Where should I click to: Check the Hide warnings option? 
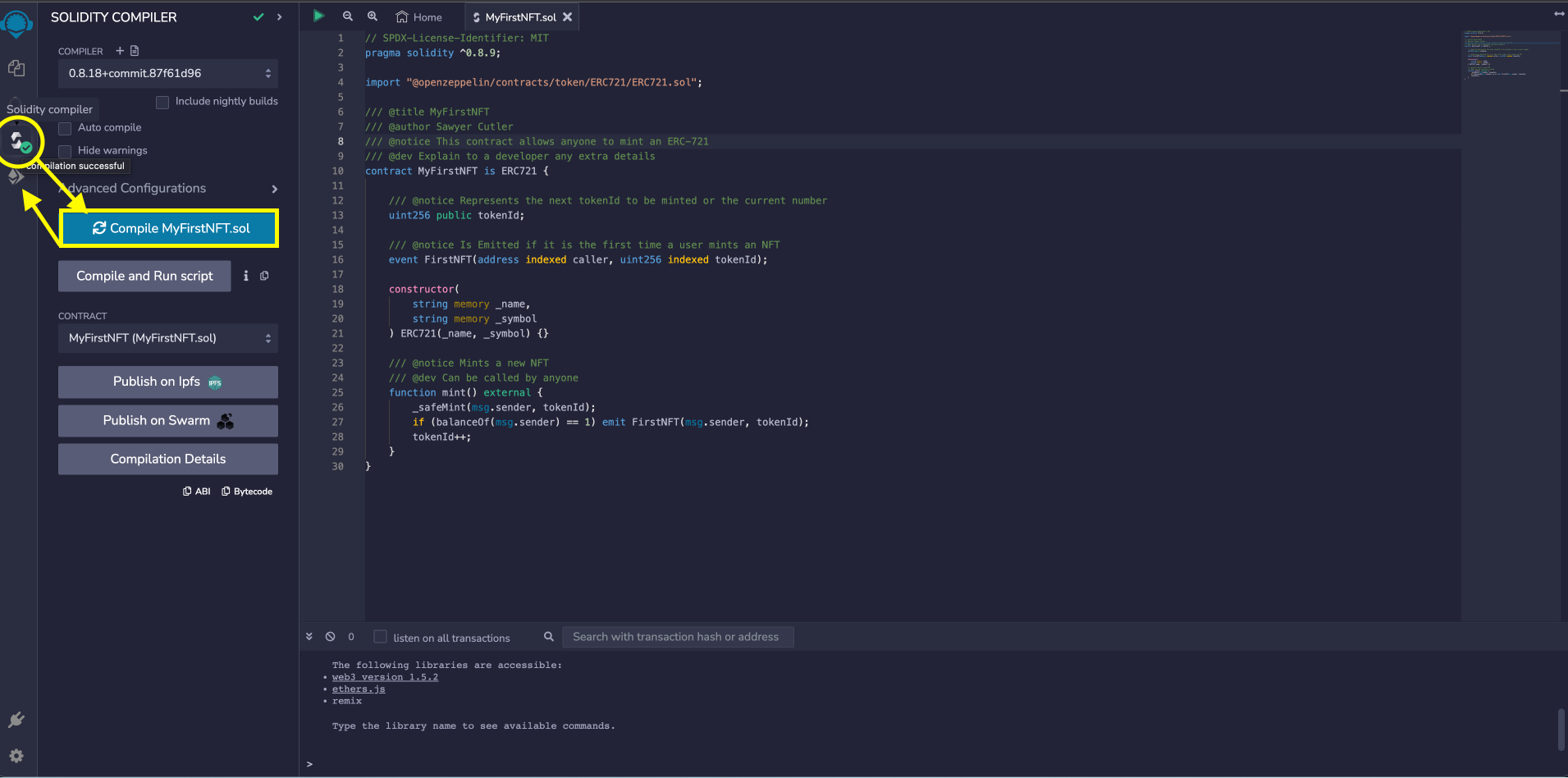click(x=64, y=150)
